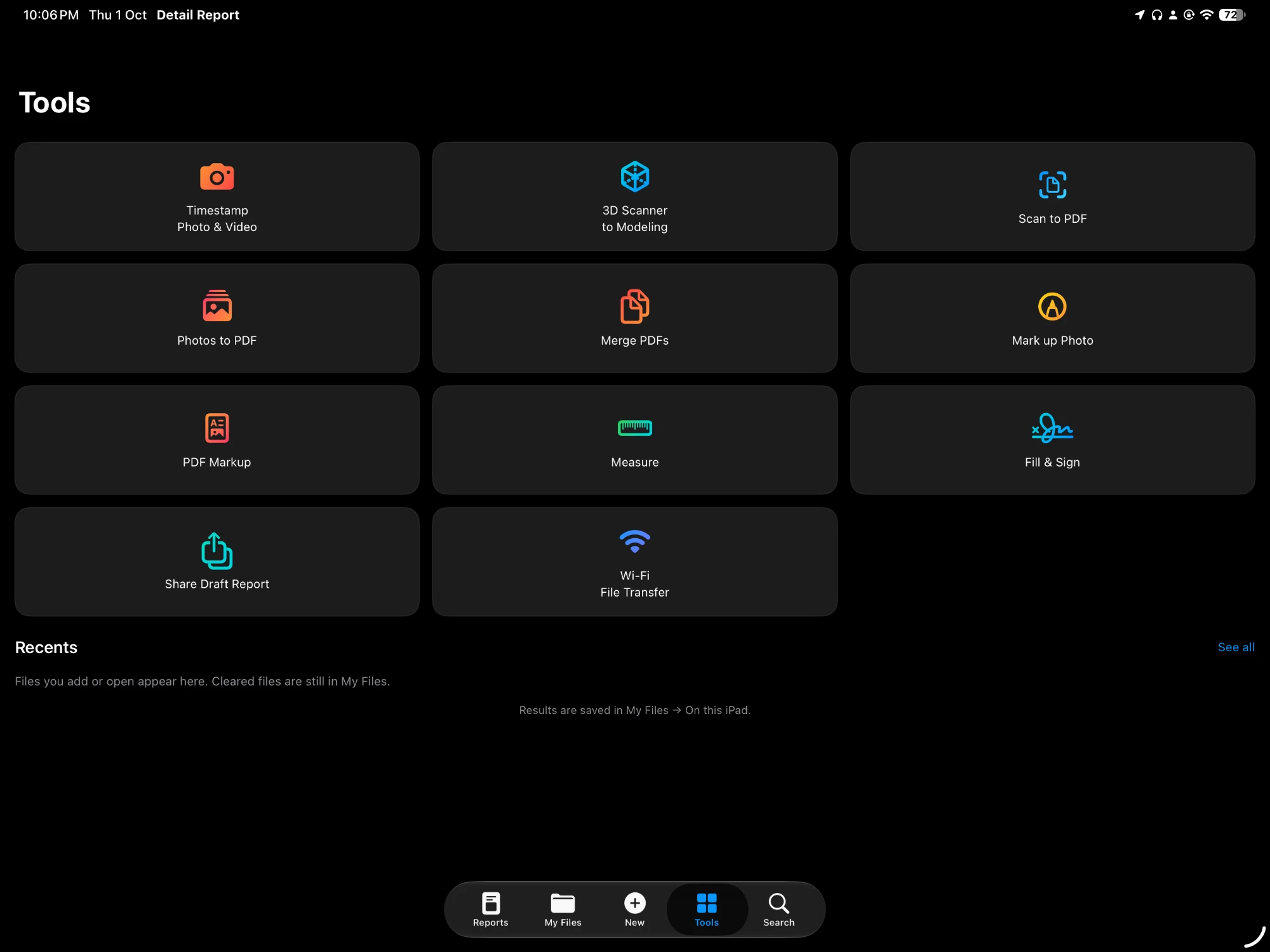Click the 'Fill & Sign' label
Viewport: 1270px width, 952px height.
point(1052,462)
